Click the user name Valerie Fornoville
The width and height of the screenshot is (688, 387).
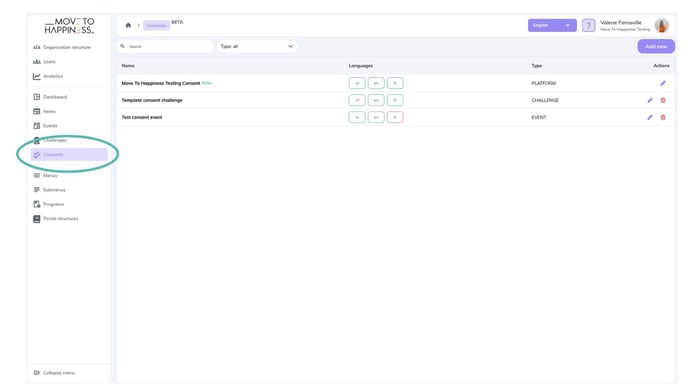pos(620,22)
